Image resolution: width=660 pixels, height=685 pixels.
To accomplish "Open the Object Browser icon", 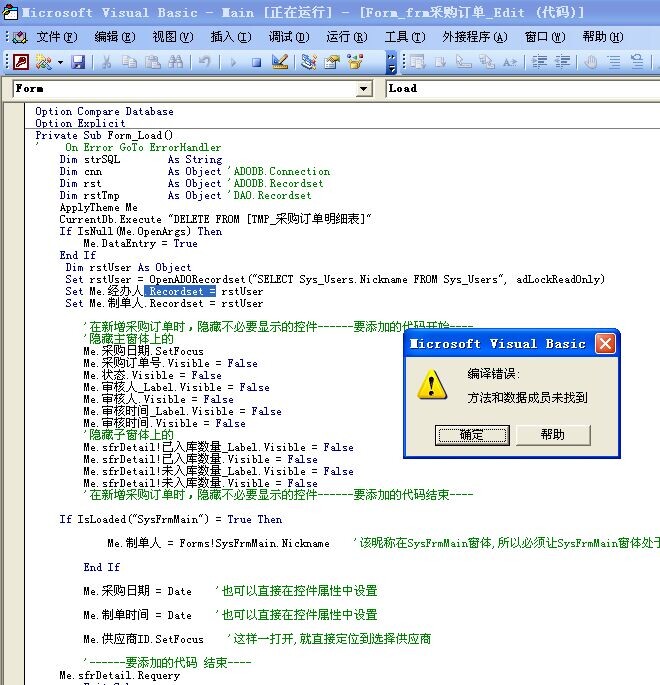I will point(355,62).
